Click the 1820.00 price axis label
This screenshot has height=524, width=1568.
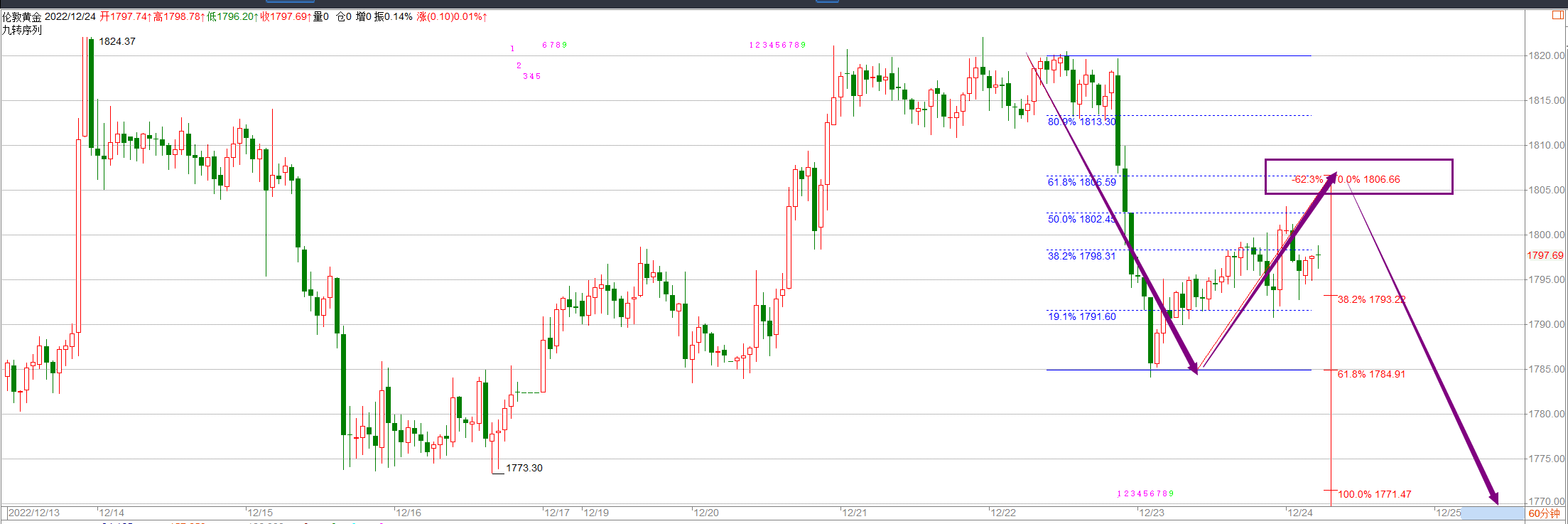[x=1546, y=55]
